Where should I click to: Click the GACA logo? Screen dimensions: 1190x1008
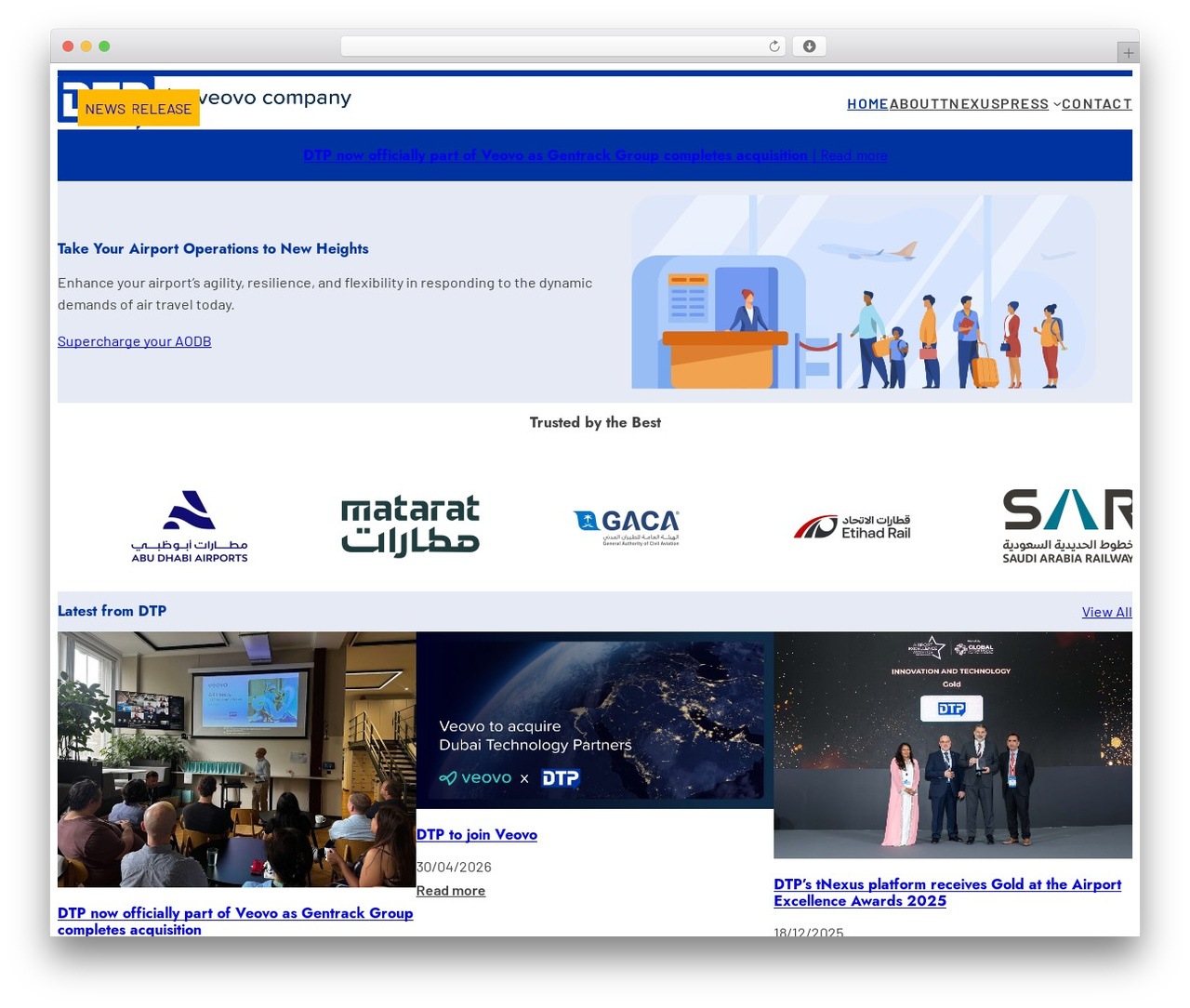click(x=627, y=526)
